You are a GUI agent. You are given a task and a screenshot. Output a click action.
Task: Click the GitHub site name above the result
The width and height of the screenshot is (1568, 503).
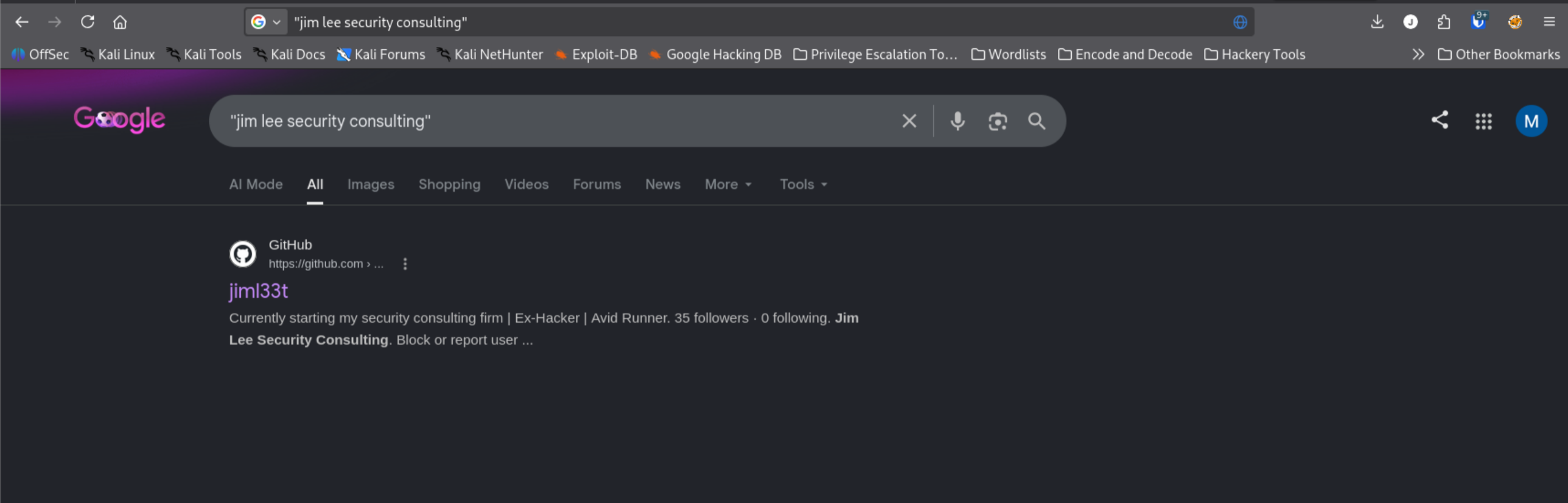pyautogui.click(x=290, y=245)
